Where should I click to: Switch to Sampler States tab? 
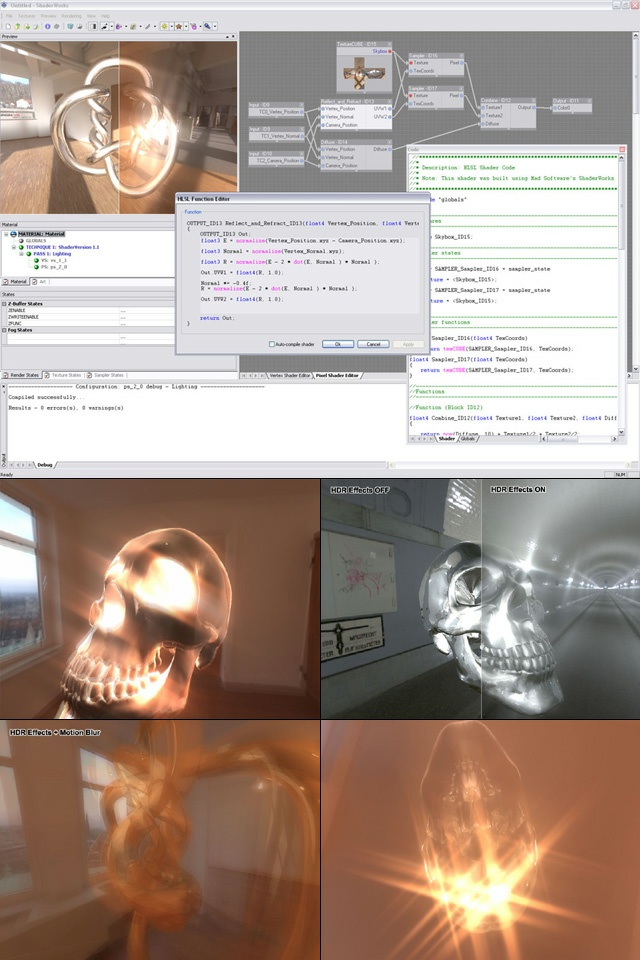(x=105, y=375)
